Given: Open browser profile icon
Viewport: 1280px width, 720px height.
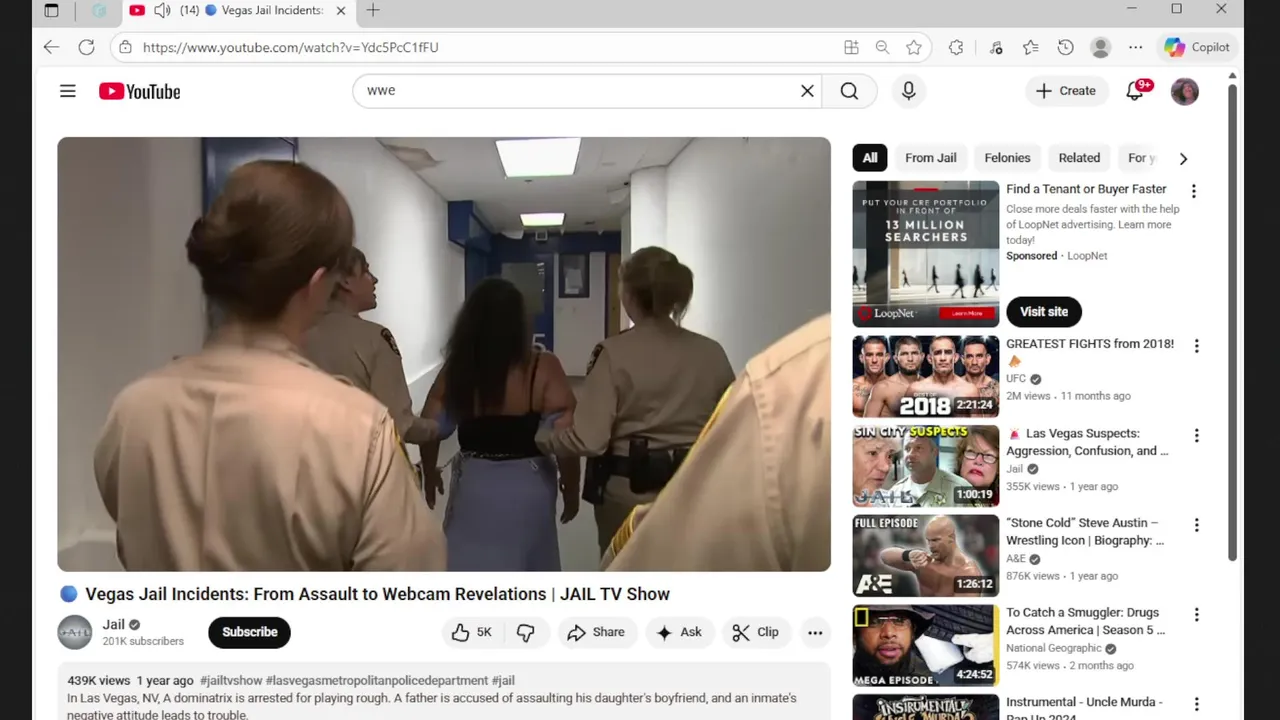Looking at the screenshot, I should point(1101,47).
